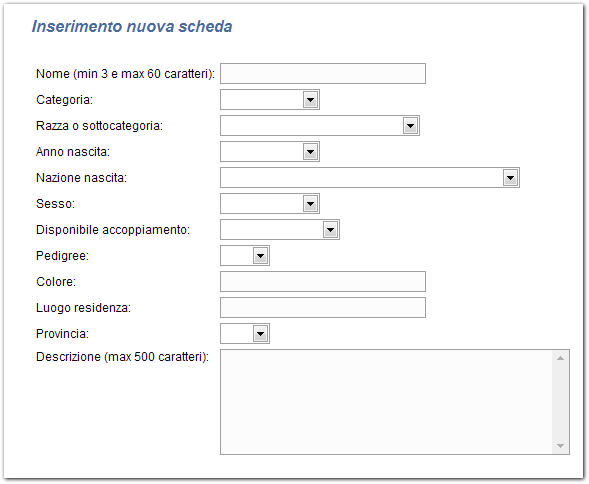The image size is (589, 484).
Task: Open the Provincia dropdown
Action: [260, 334]
